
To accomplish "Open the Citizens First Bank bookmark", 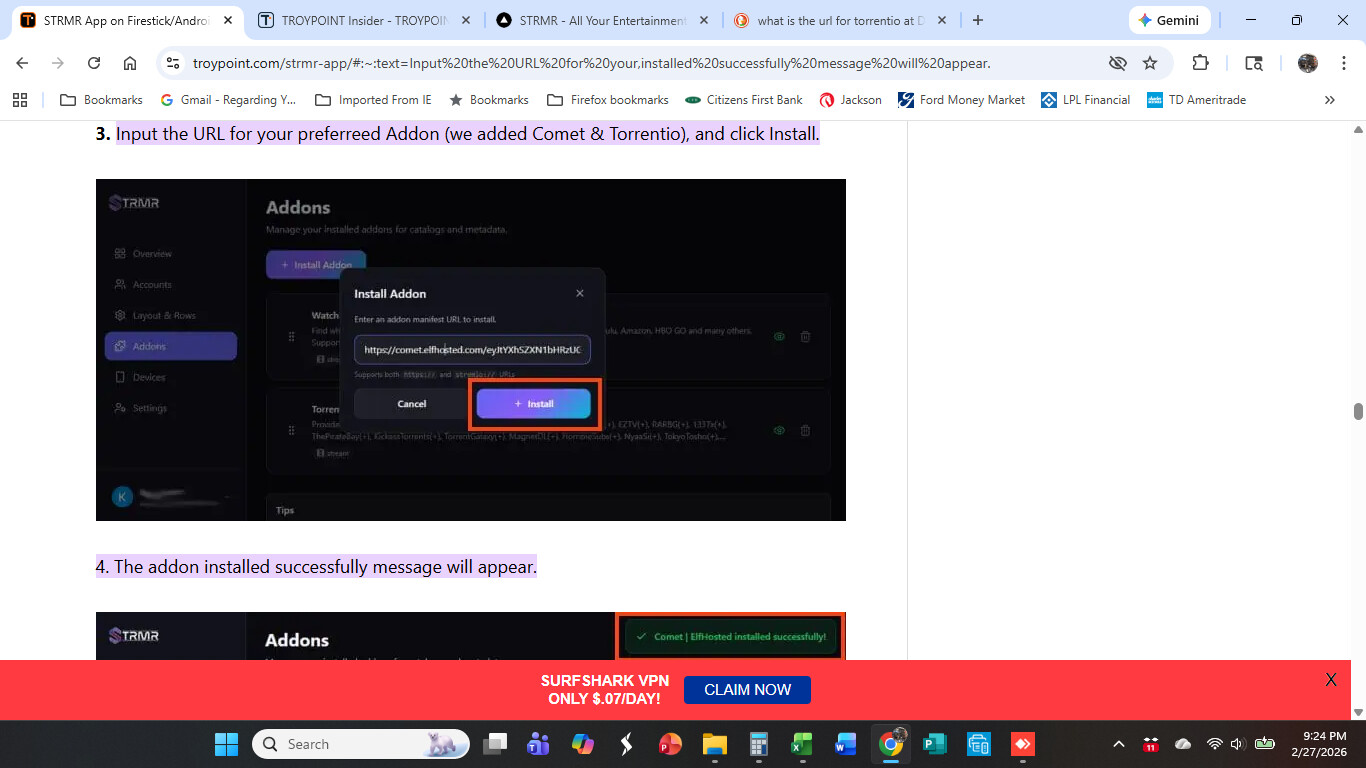I will pos(744,100).
